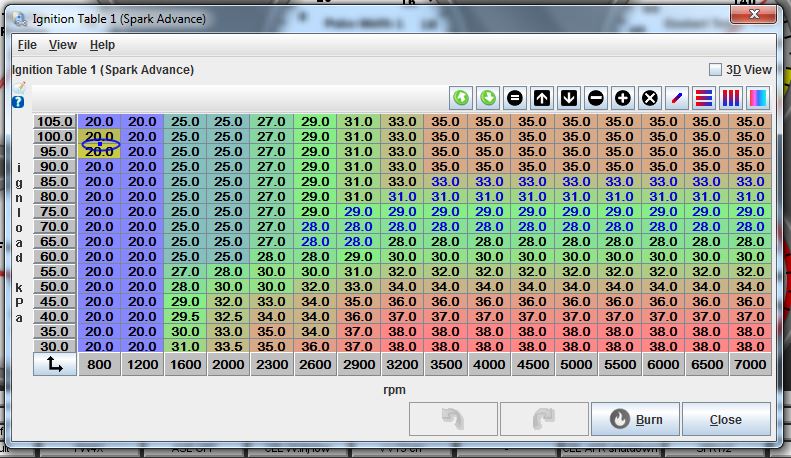
Task: Click the black minus subtract icon
Action: pyautogui.click(x=596, y=98)
